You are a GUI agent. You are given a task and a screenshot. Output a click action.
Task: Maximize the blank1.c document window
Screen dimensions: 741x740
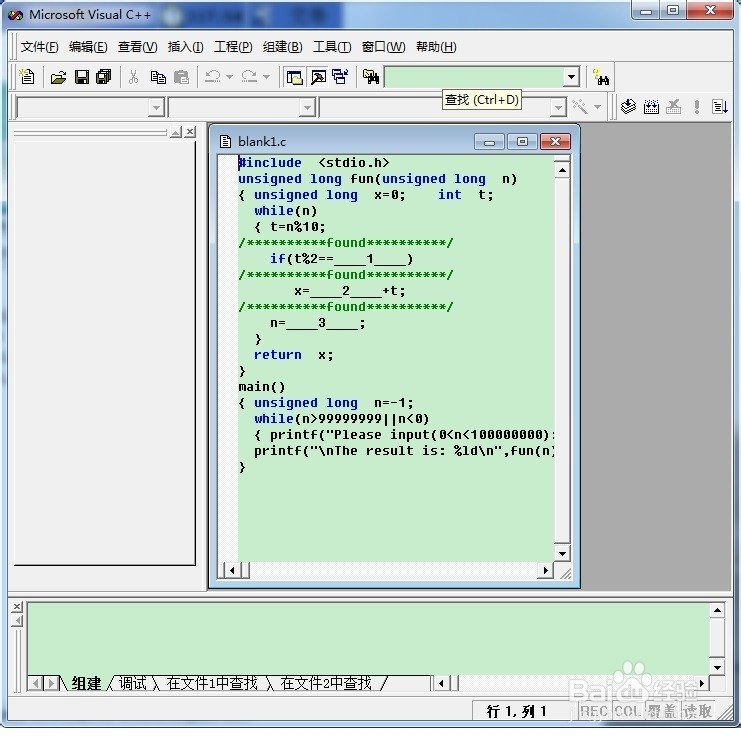pos(522,142)
